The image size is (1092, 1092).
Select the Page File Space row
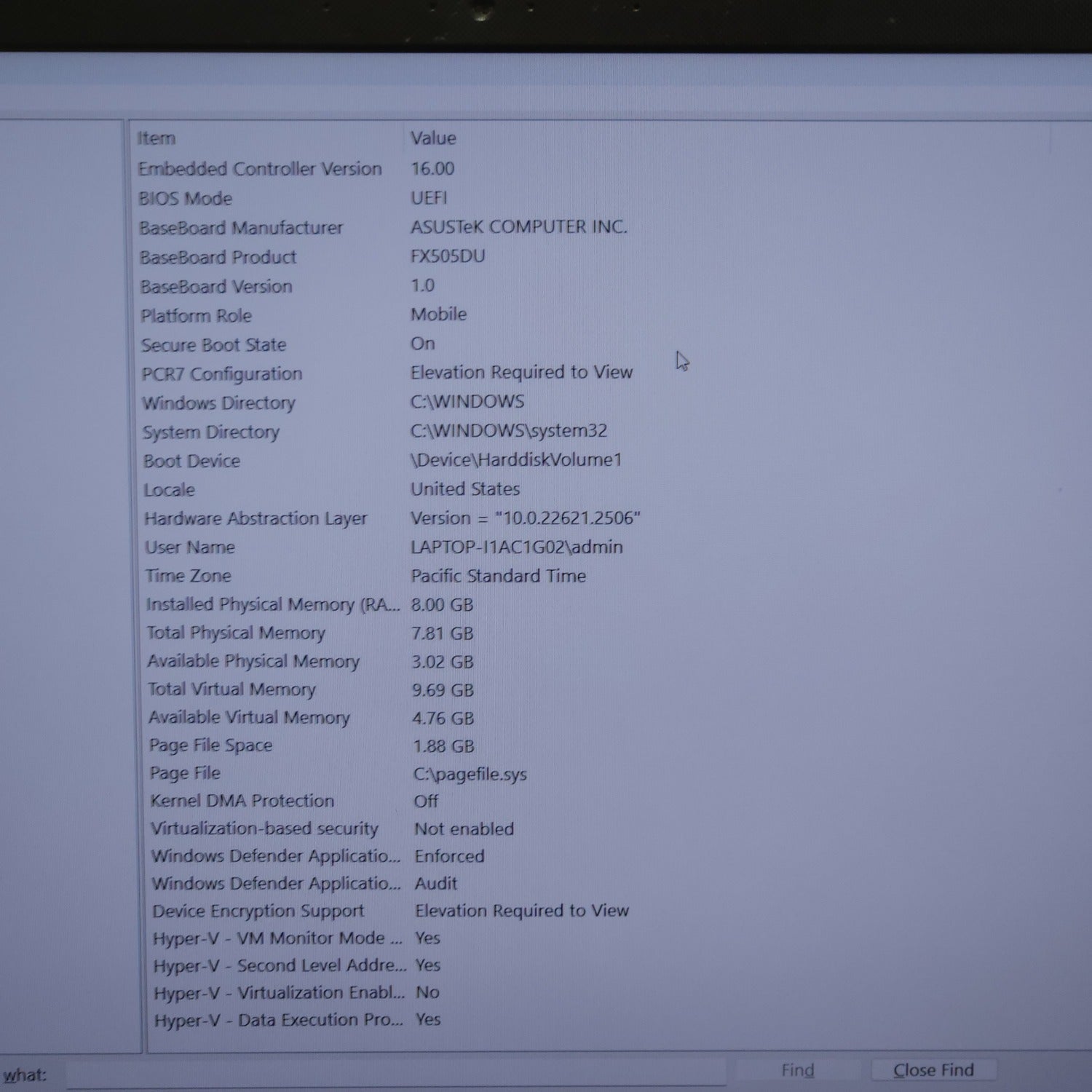[x=211, y=745]
